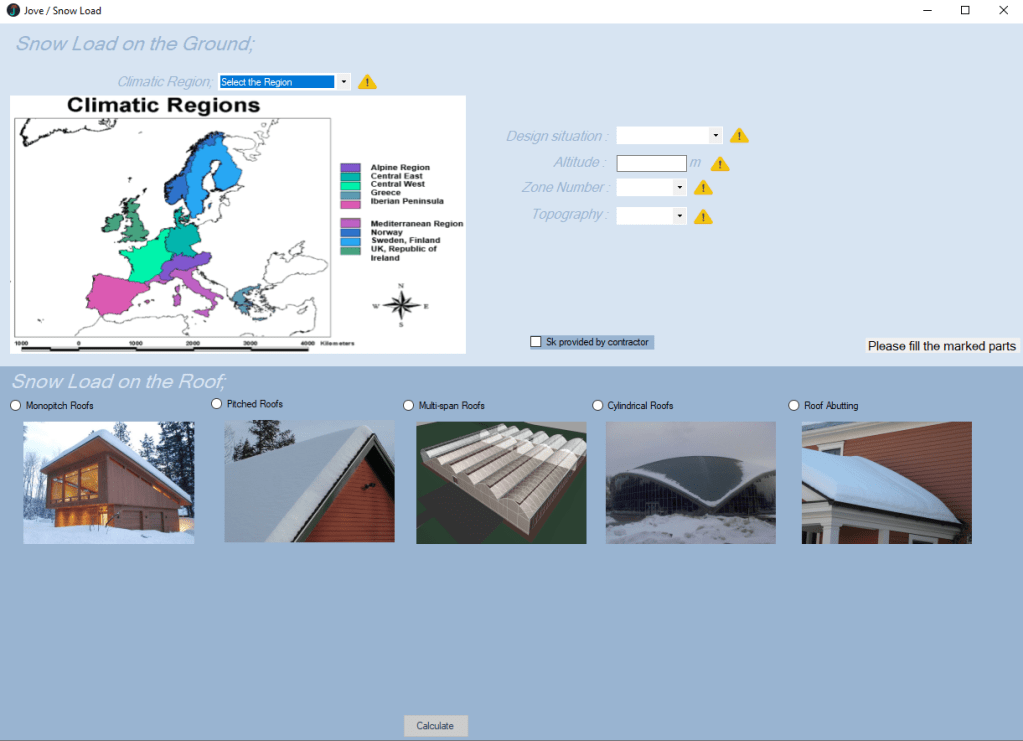Click the Roof Abutting photo thumbnail

click(886, 483)
